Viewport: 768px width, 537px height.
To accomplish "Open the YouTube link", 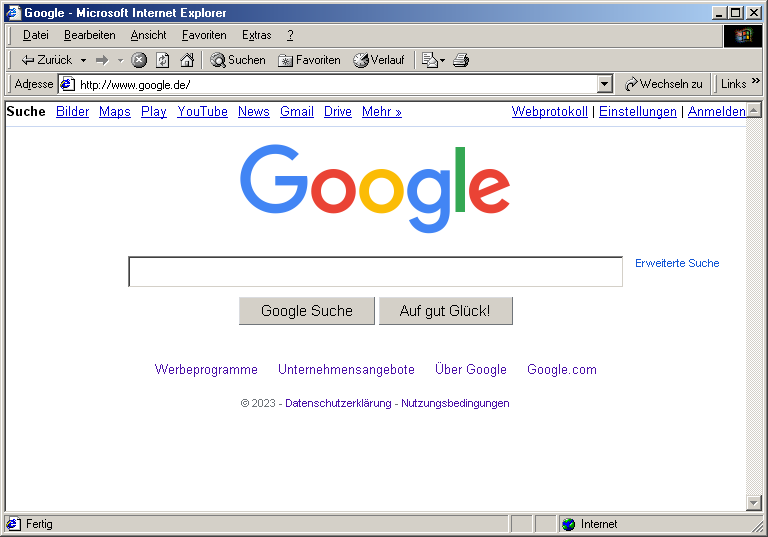I will (x=202, y=112).
